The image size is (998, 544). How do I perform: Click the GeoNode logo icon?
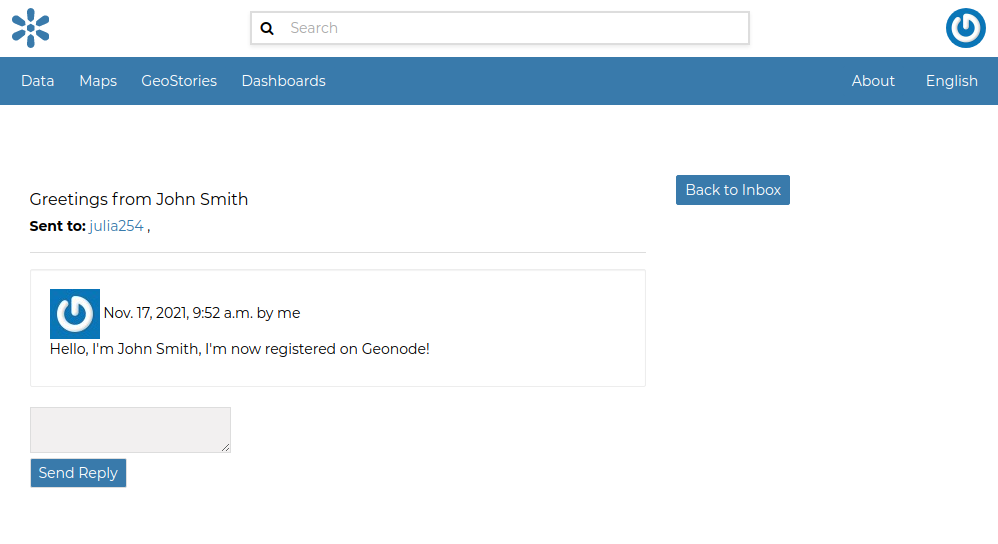tap(30, 28)
